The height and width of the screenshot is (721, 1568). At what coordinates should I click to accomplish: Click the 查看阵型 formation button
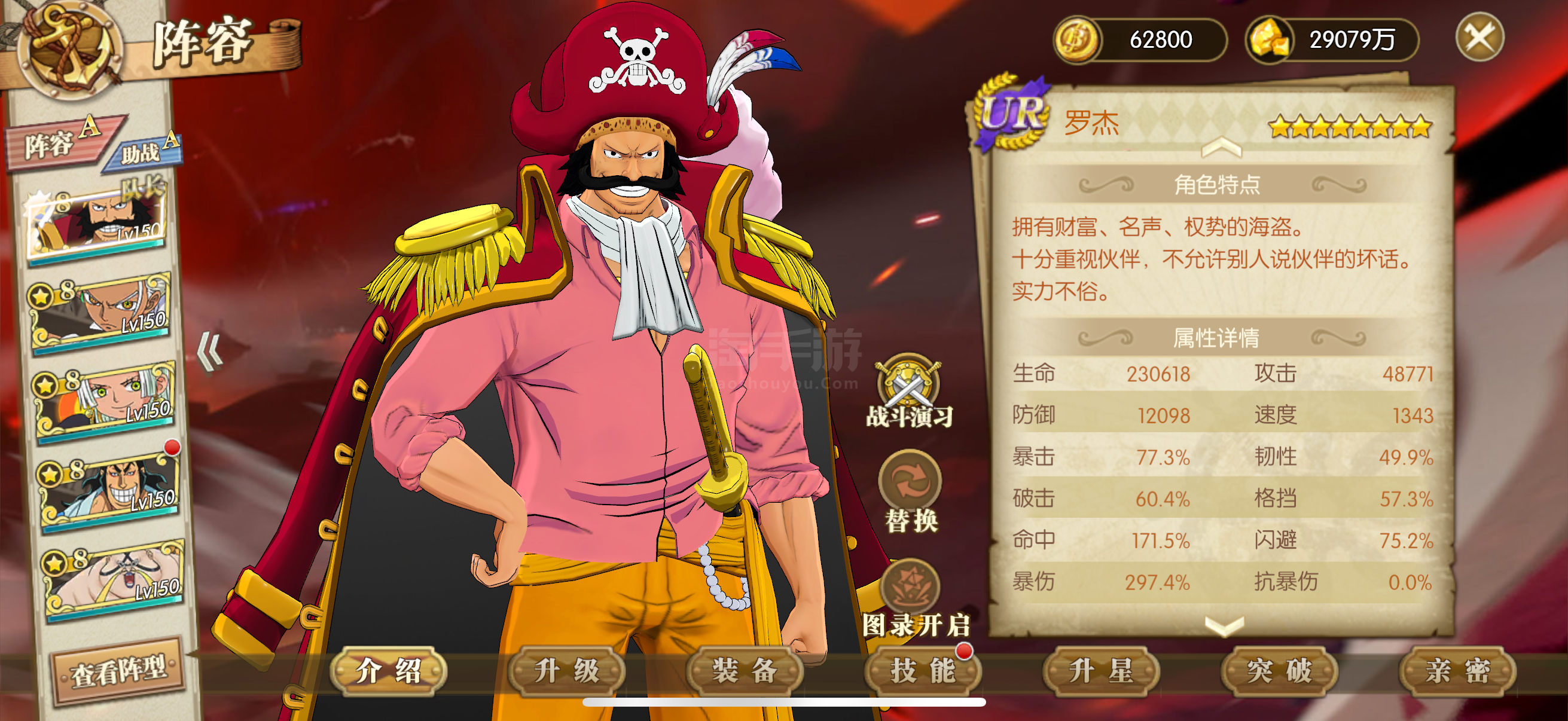(118, 671)
